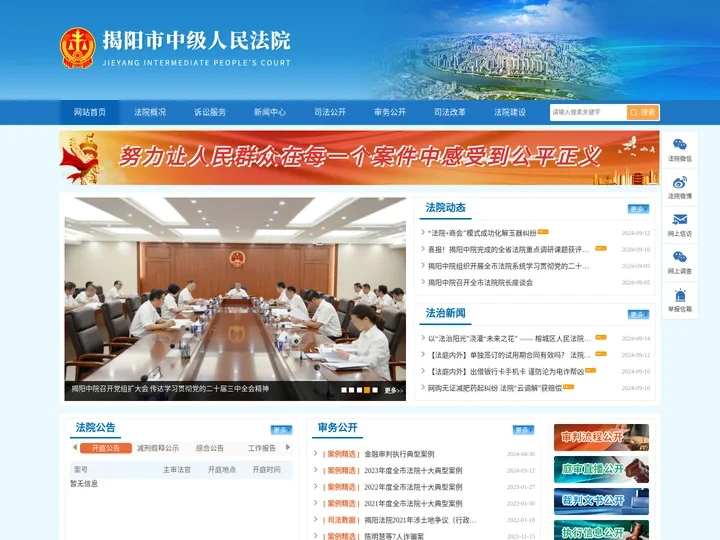
Task: Open news 揭阳中院召开全市法院院长座谈会
Action: pos(480,282)
